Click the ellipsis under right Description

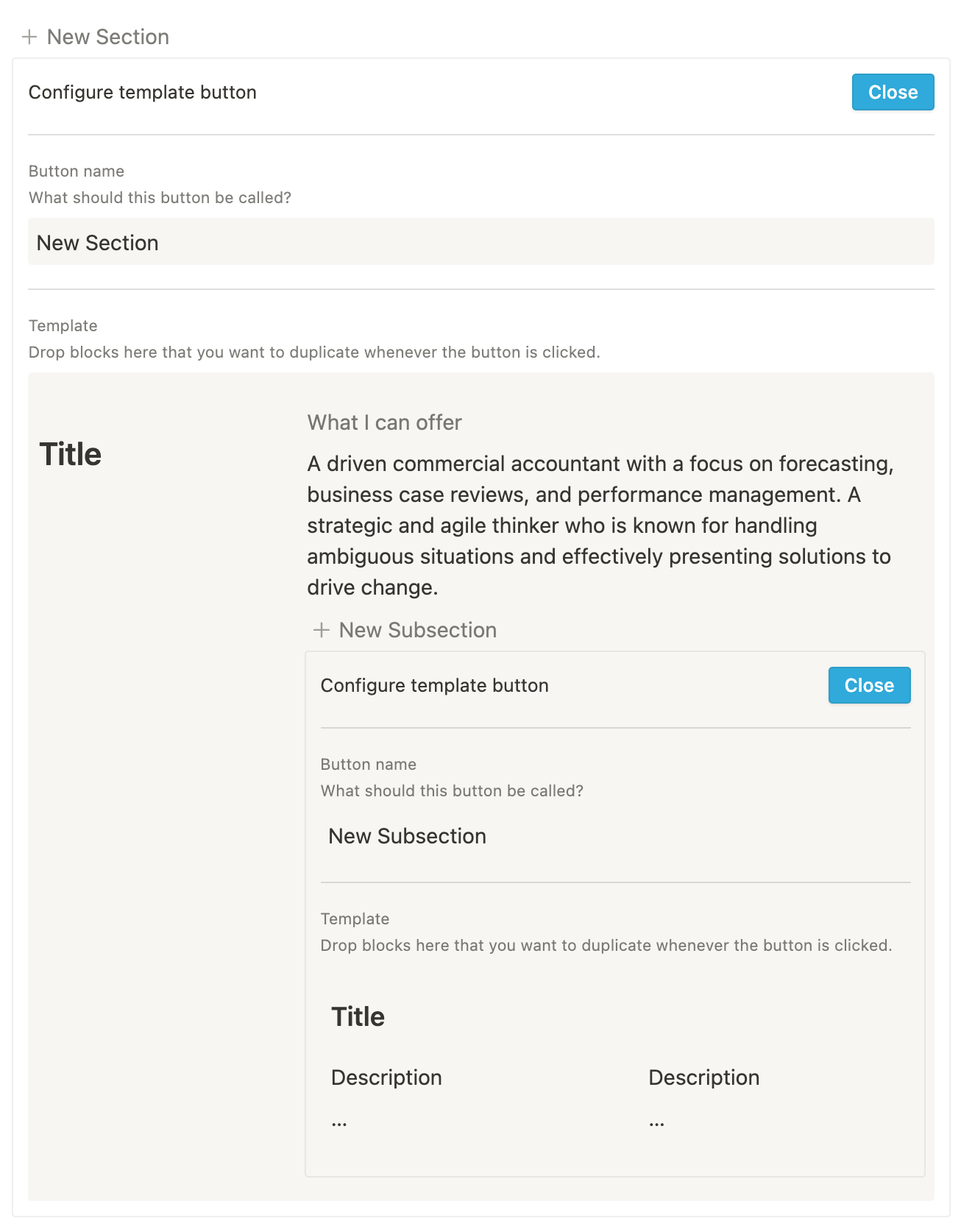(x=657, y=1122)
